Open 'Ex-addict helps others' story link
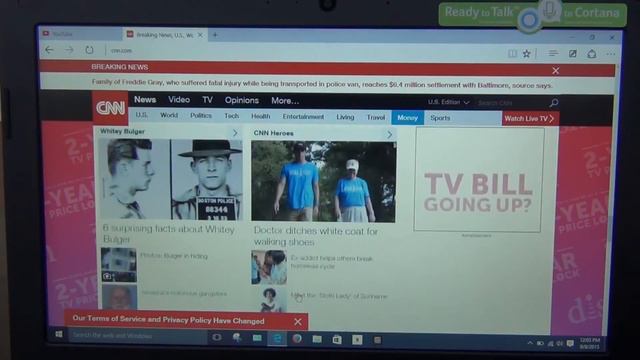This screenshot has width=640, height=360. [331, 262]
